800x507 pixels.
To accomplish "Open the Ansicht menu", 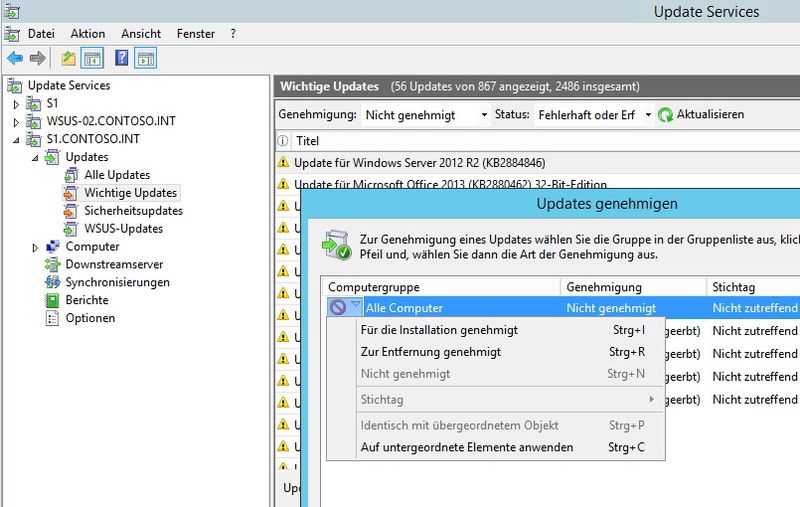I will 141,34.
